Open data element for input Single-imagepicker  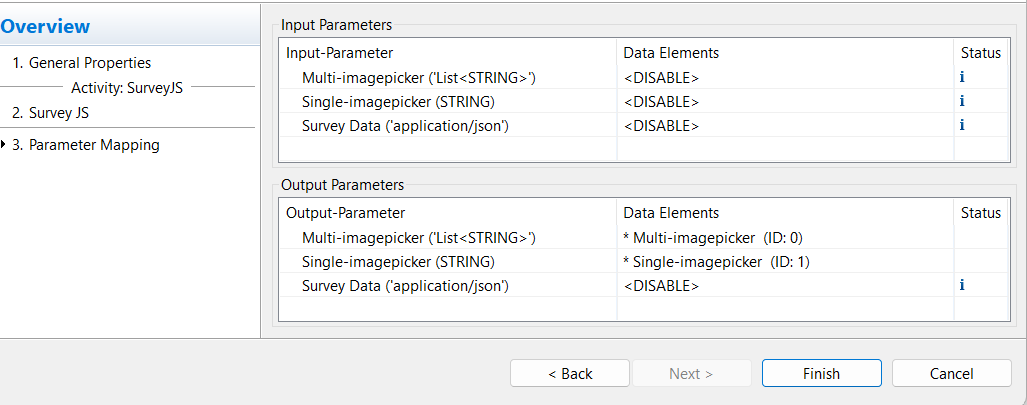click(x=785, y=101)
